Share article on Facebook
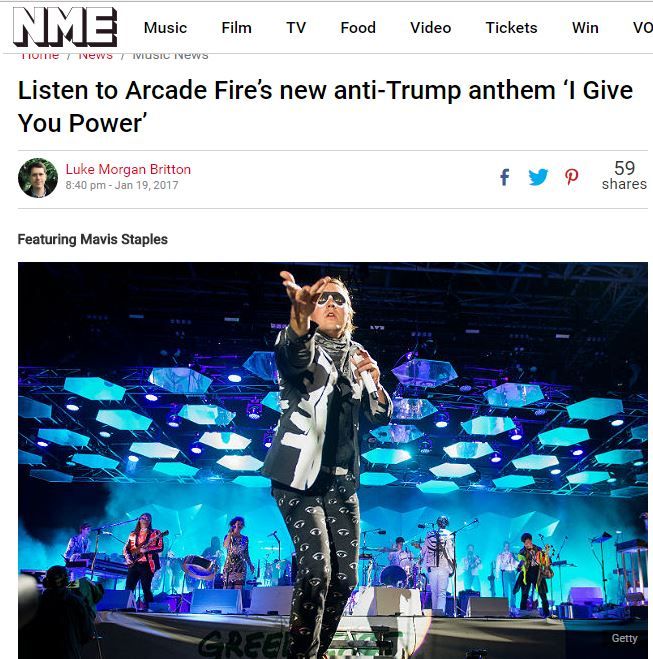The height and width of the screenshot is (659, 653). click(505, 177)
